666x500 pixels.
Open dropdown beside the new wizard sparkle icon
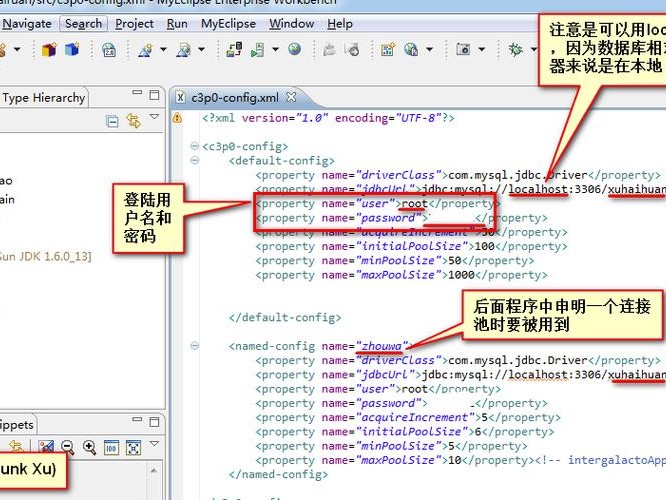(x=163, y=50)
